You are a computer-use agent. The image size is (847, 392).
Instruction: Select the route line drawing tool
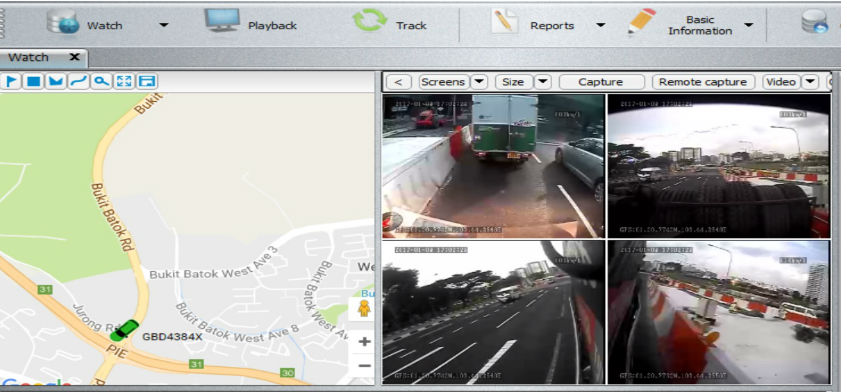78,82
